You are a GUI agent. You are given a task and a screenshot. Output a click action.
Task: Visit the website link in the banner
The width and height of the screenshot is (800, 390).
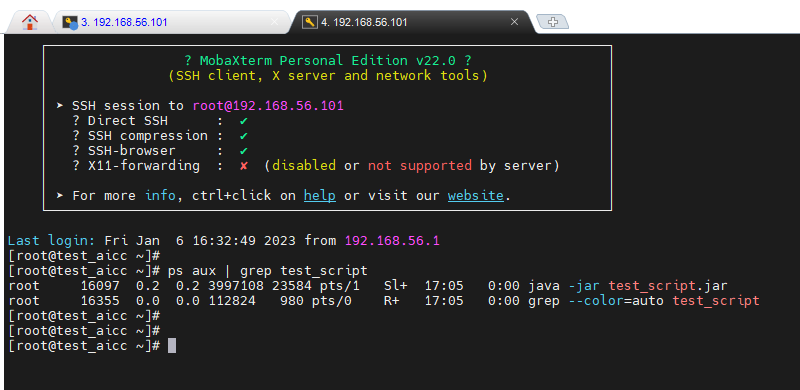click(x=476, y=196)
